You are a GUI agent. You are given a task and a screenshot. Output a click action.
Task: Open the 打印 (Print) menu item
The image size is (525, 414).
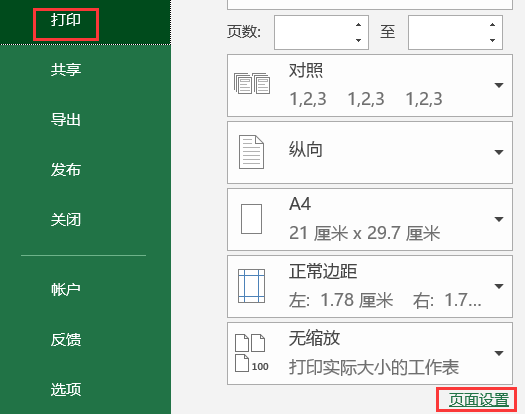[66, 19]
